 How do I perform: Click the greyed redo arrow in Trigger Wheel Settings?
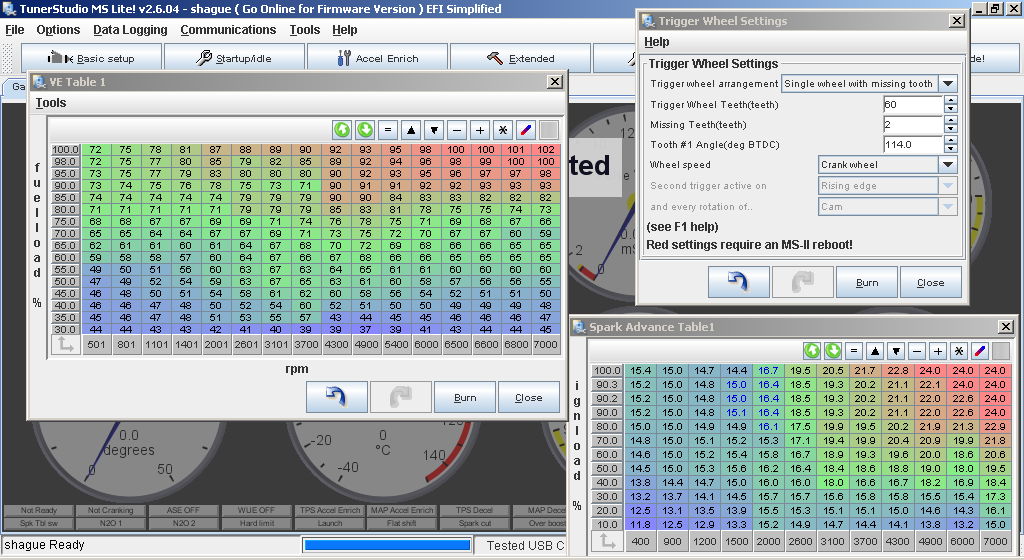(x=803, y=282)
